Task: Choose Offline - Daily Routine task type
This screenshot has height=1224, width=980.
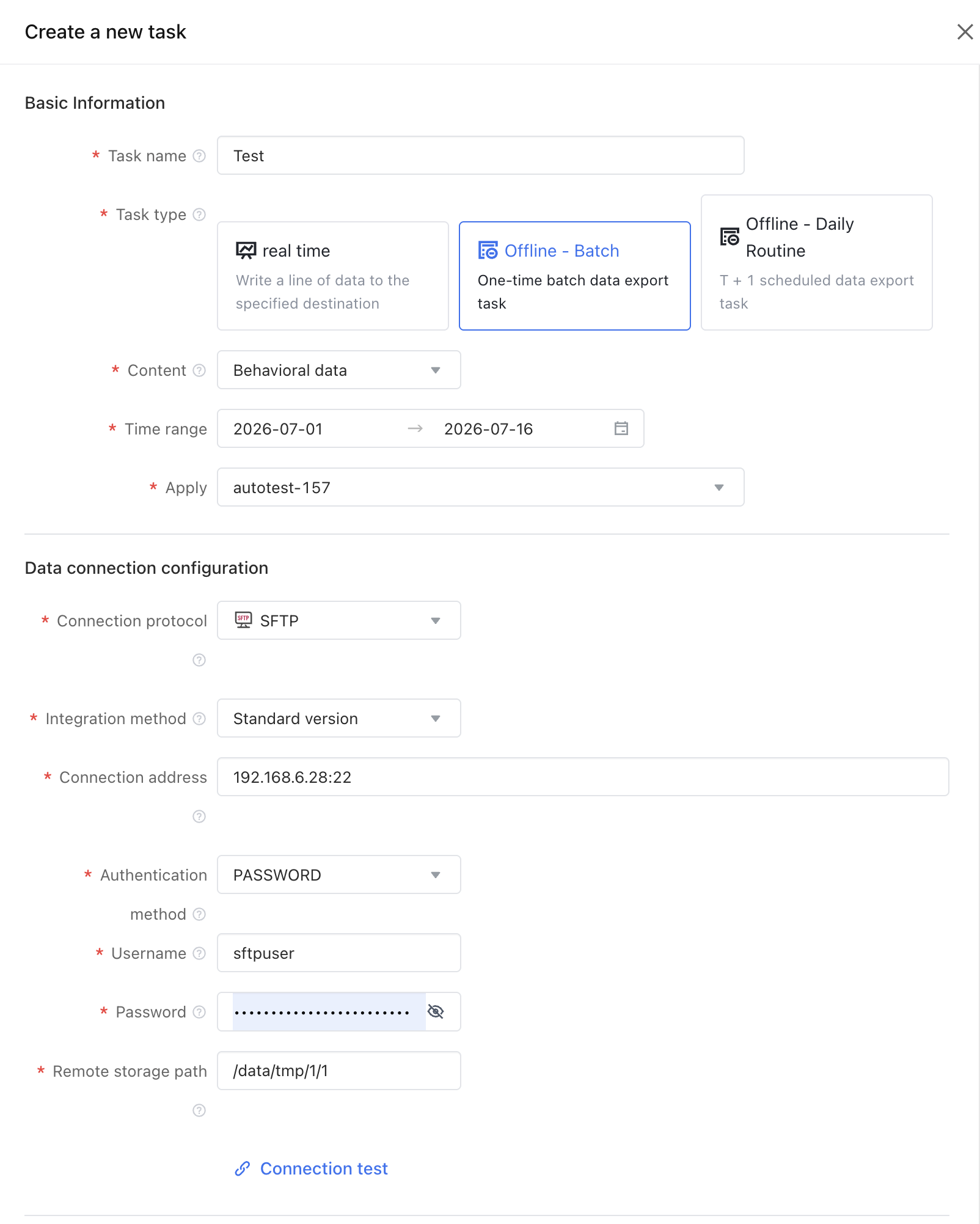Action: click(817, 263)
